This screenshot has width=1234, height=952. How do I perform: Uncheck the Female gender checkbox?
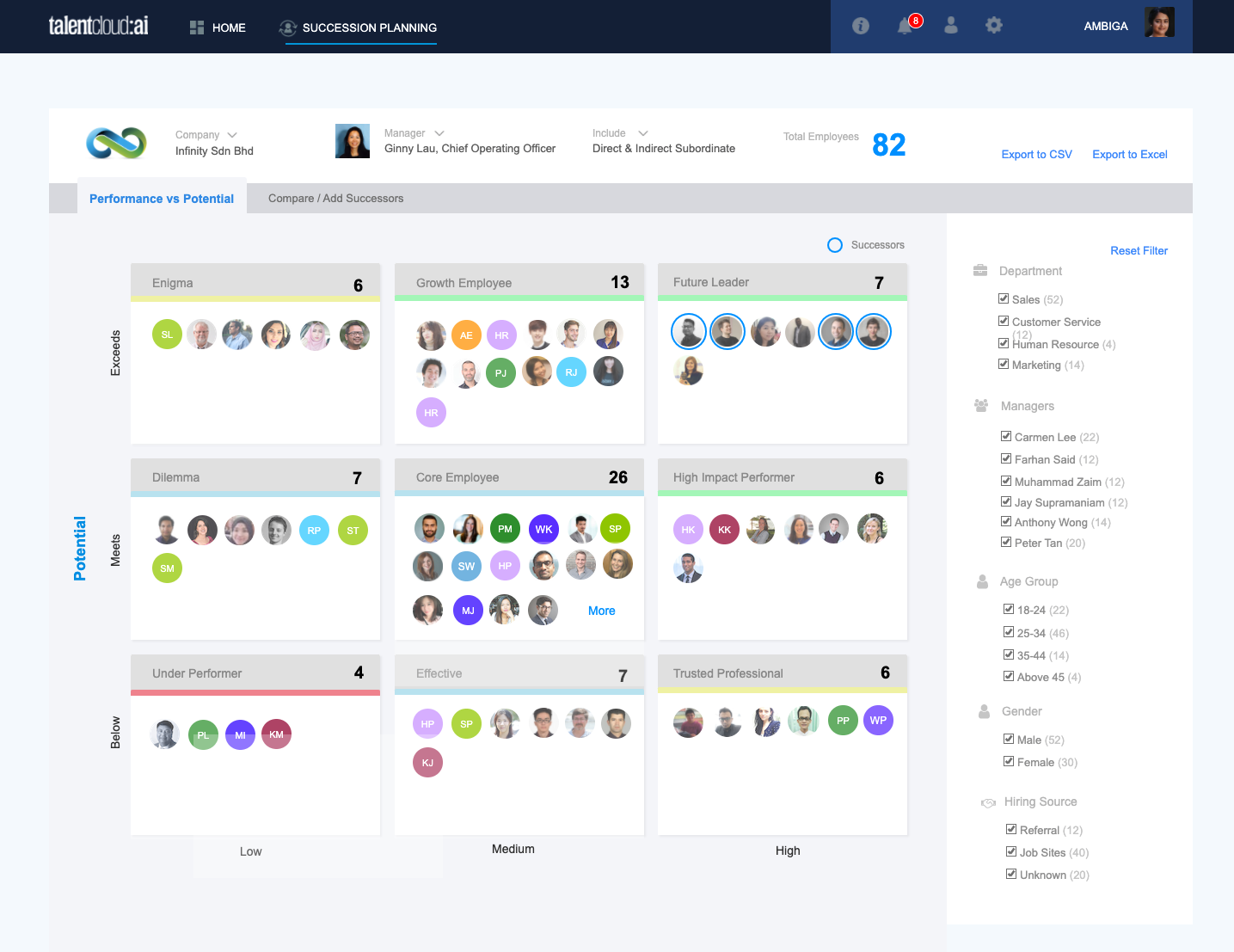point(1009,761)
